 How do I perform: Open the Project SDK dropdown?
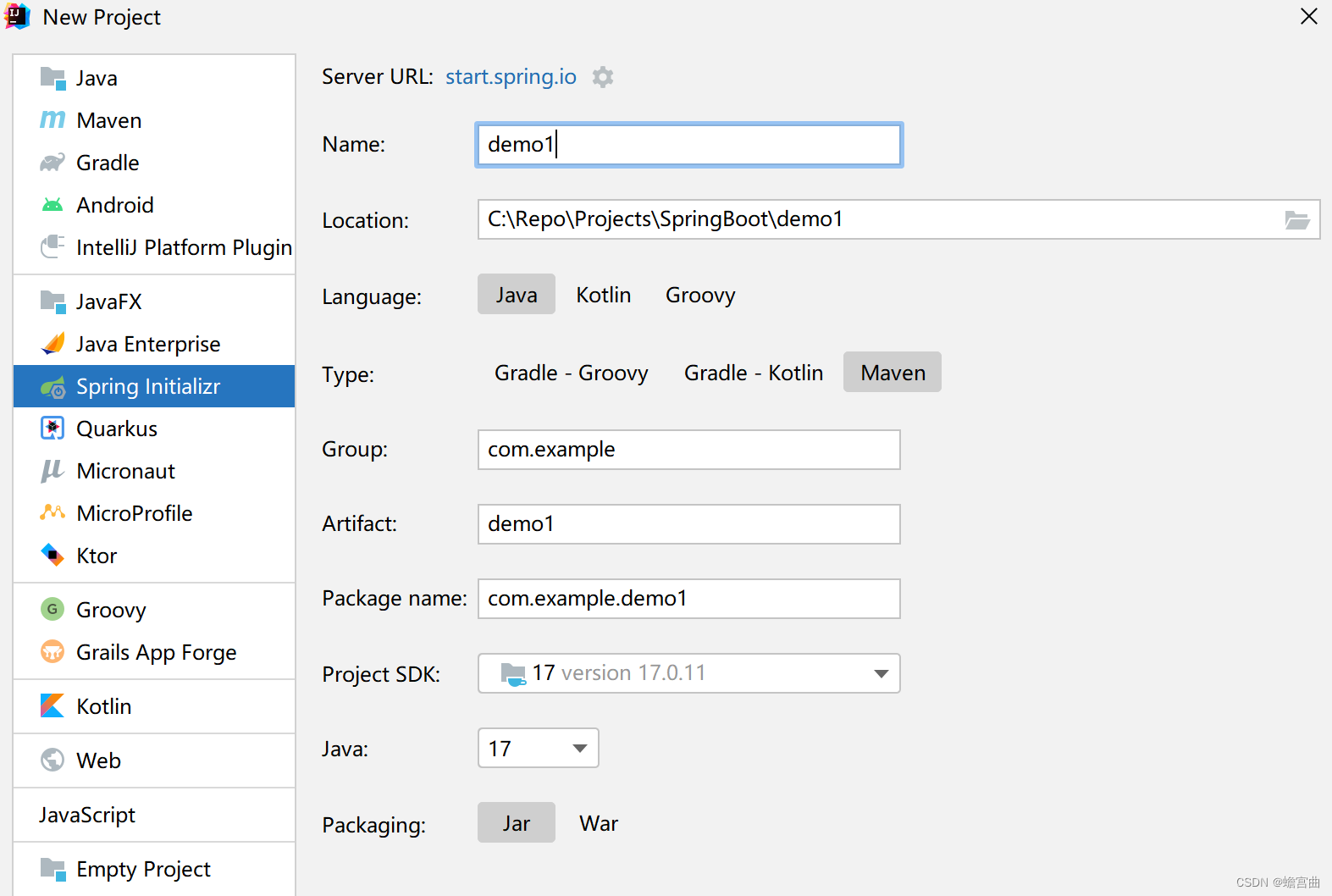(689, 673)
